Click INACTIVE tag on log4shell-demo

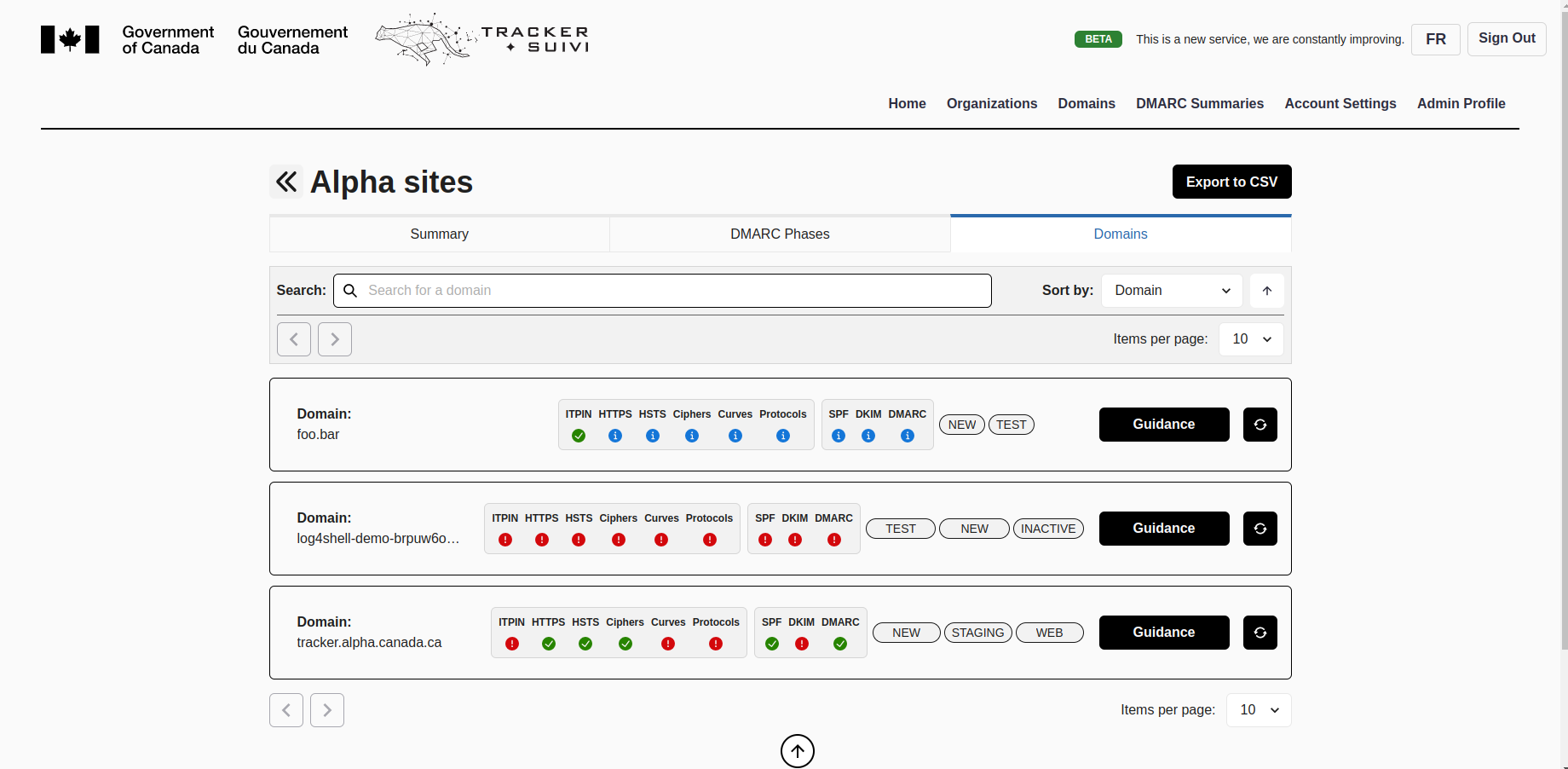coord(1048,529)
